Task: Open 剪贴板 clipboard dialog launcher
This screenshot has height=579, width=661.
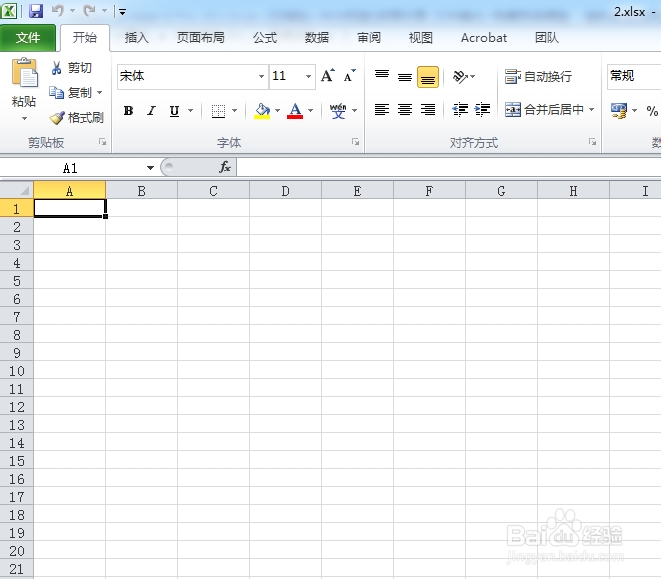Action: pyautogui.click(x=102, y=142)
